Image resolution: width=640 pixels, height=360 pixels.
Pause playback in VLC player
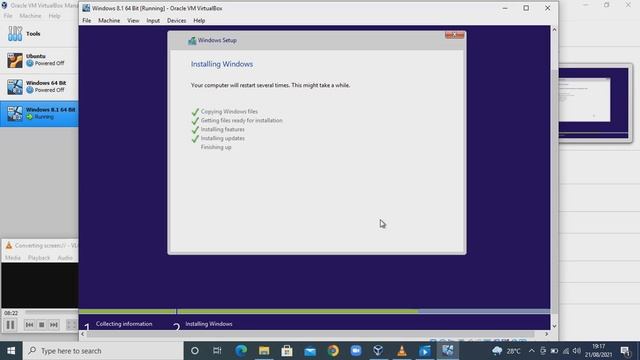click(x=11, y=325)
